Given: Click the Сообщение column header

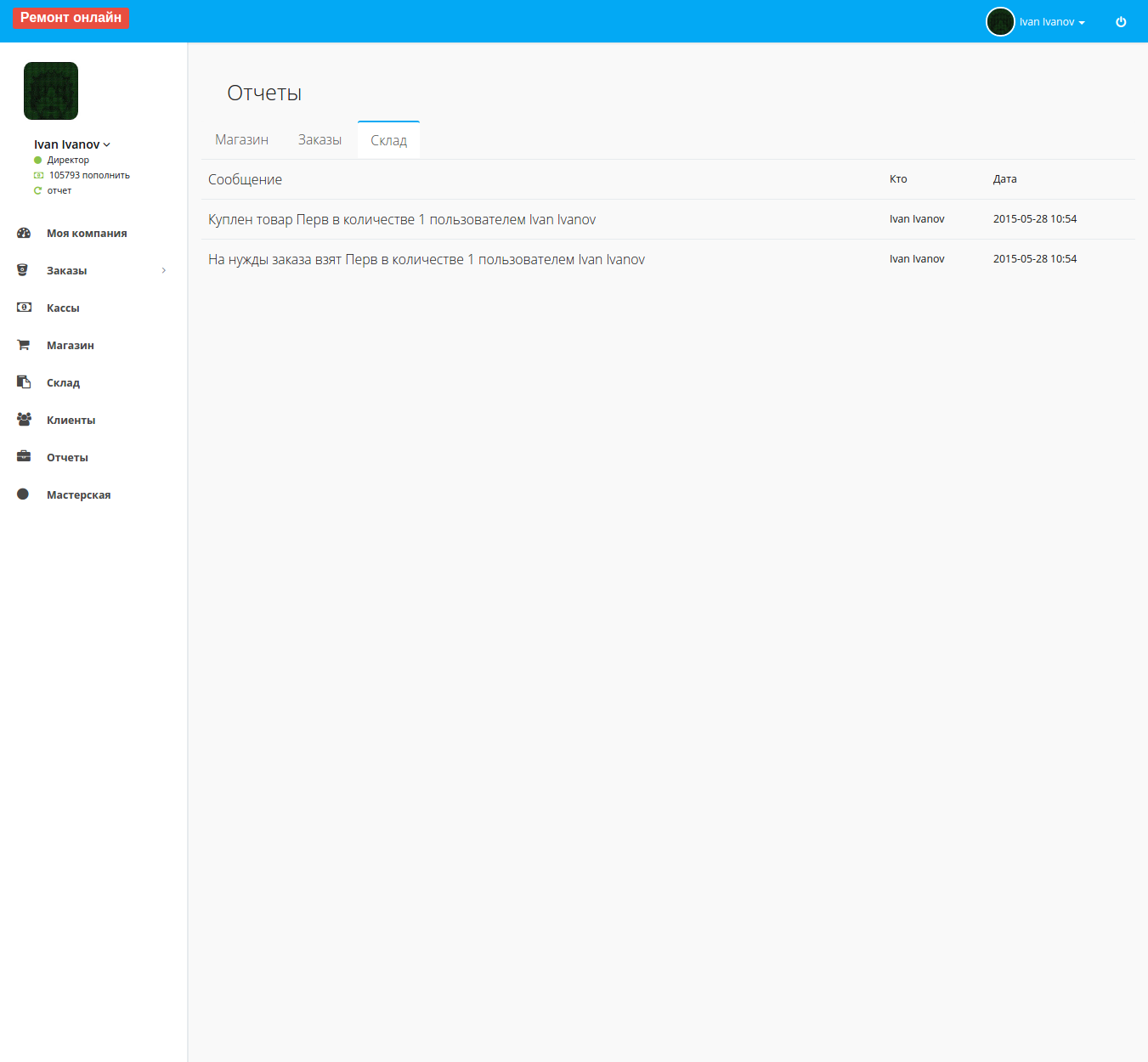Looking at the screenshot, I should (x=245, y=179).
